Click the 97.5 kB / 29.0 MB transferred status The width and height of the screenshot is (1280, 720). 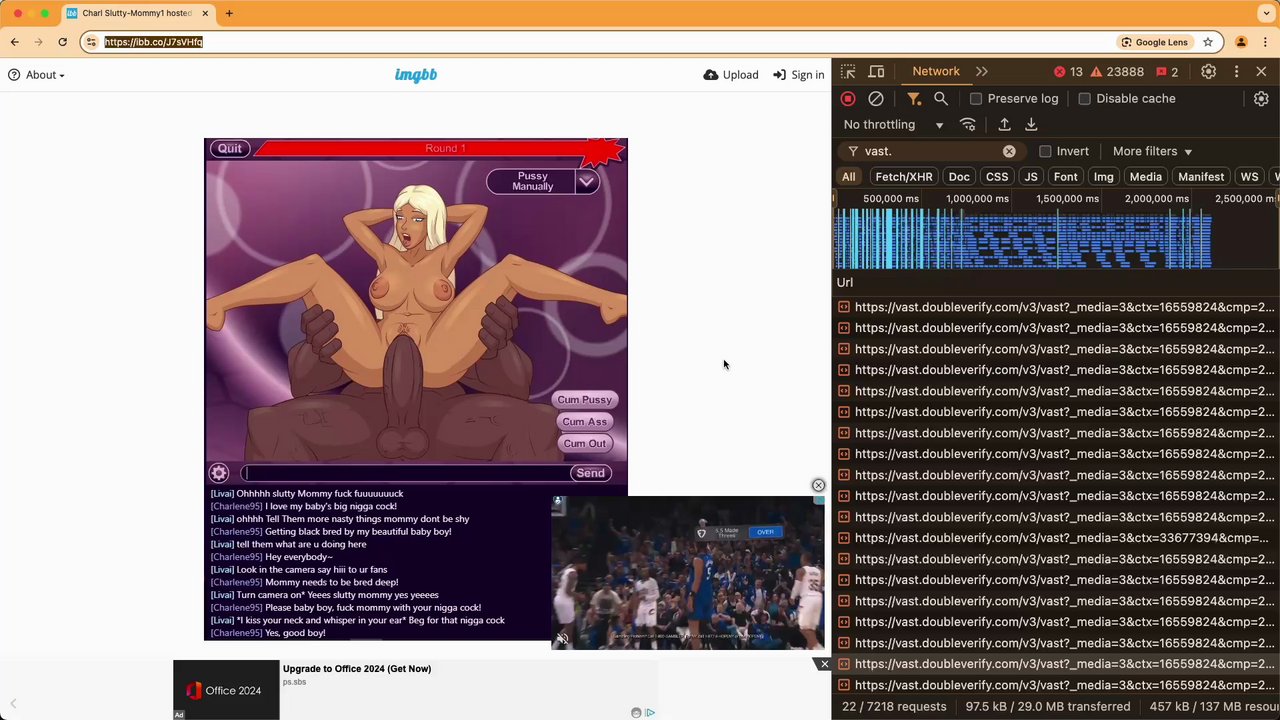[x=1047, y=707]
